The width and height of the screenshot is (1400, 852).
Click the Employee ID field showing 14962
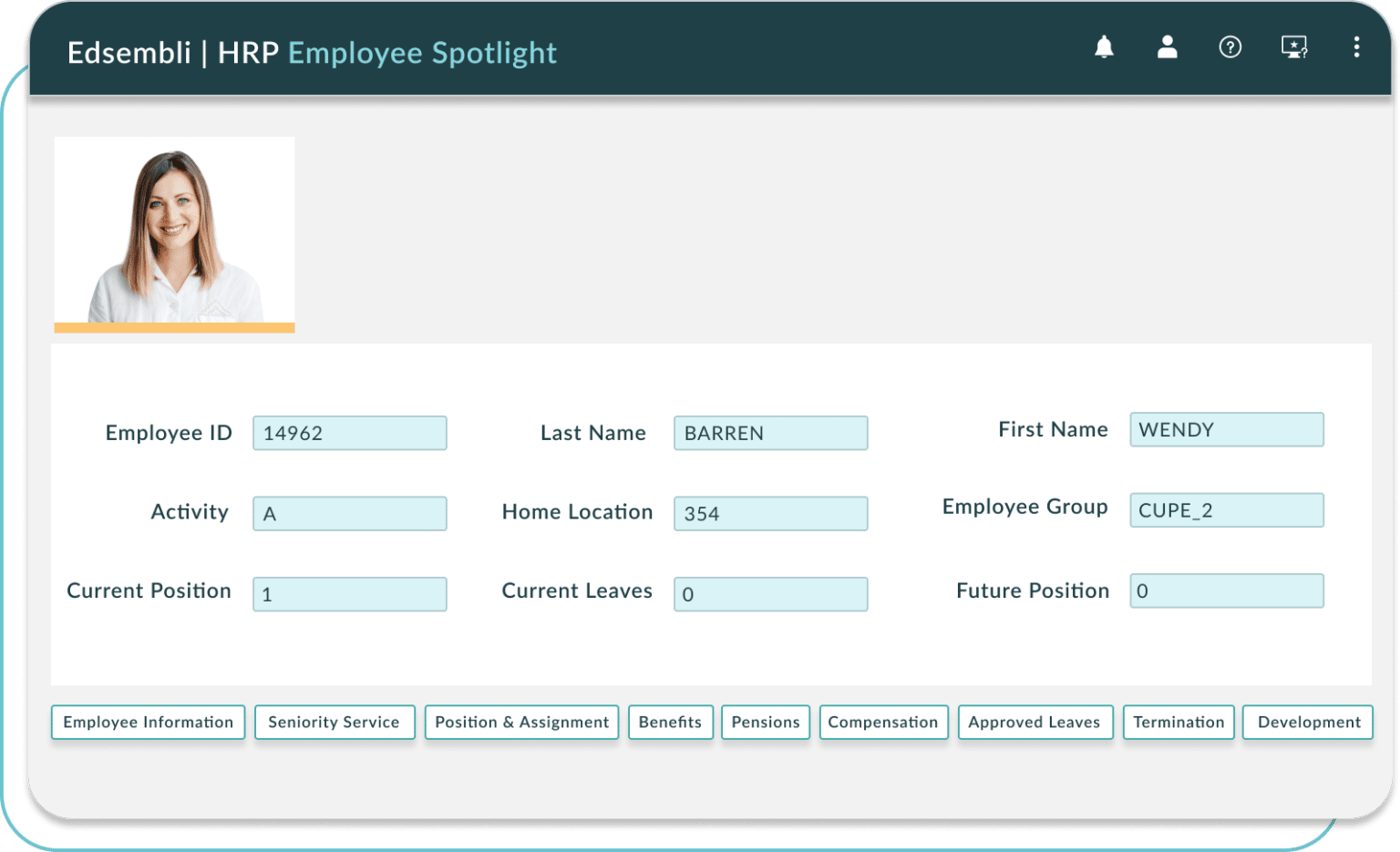349,433
